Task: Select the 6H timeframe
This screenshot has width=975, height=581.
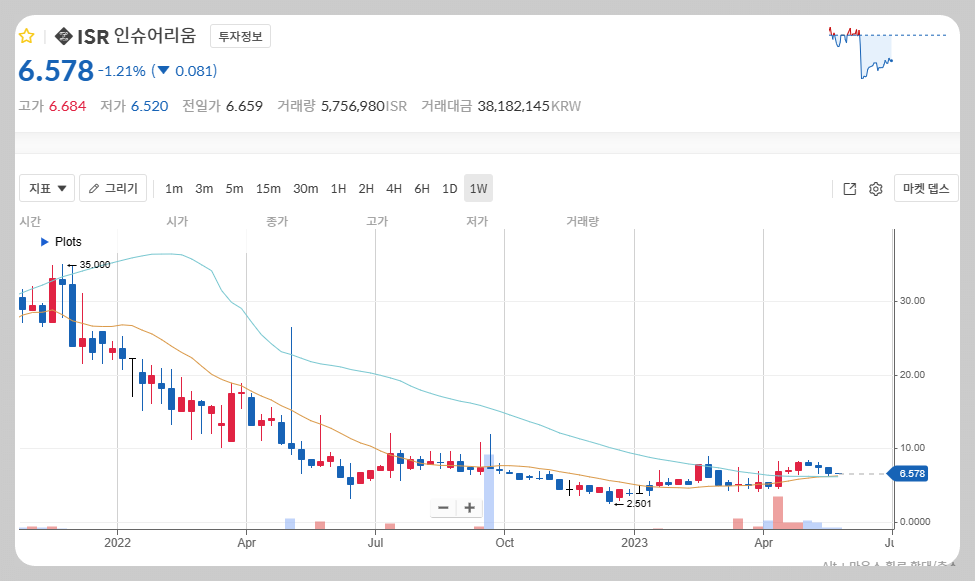Action: tap(422, 188)
